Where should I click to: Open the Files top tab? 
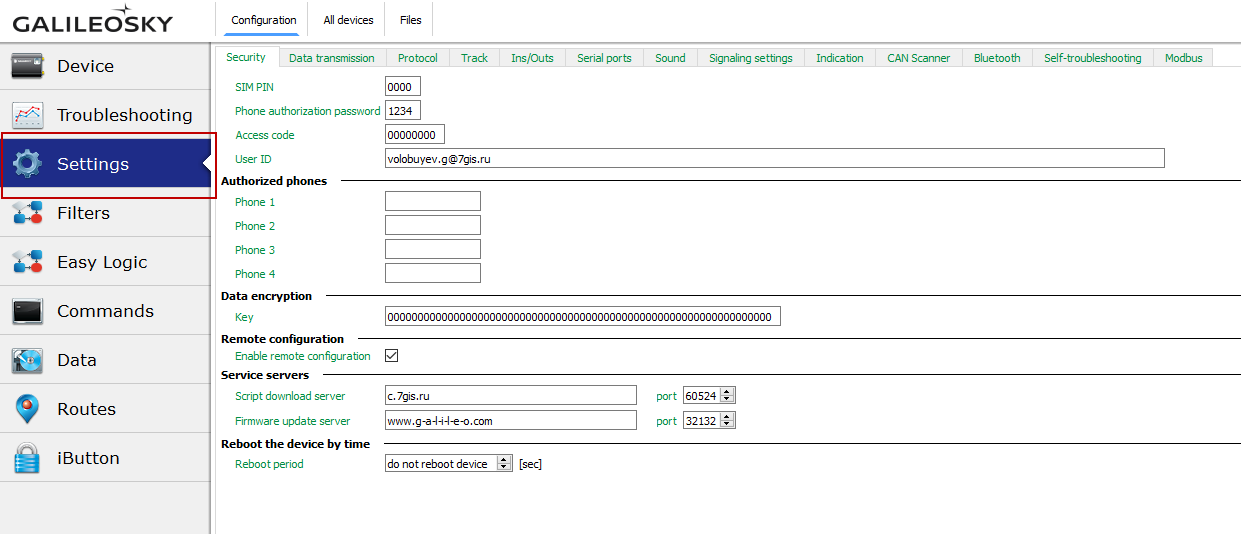click(410, 20)
